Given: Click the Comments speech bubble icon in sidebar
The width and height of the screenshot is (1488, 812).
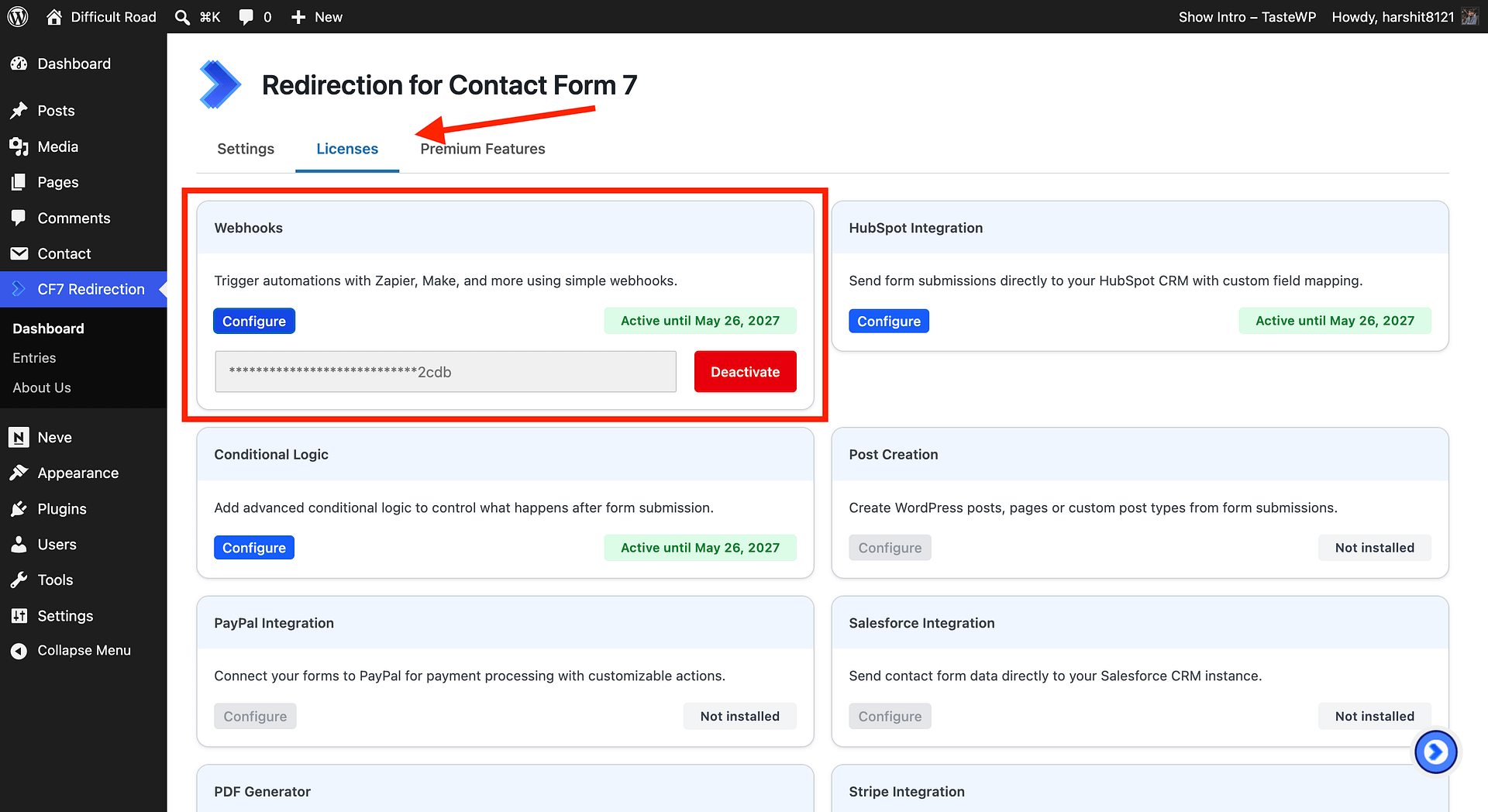Looking at the screenshot, I should point(19,218).
